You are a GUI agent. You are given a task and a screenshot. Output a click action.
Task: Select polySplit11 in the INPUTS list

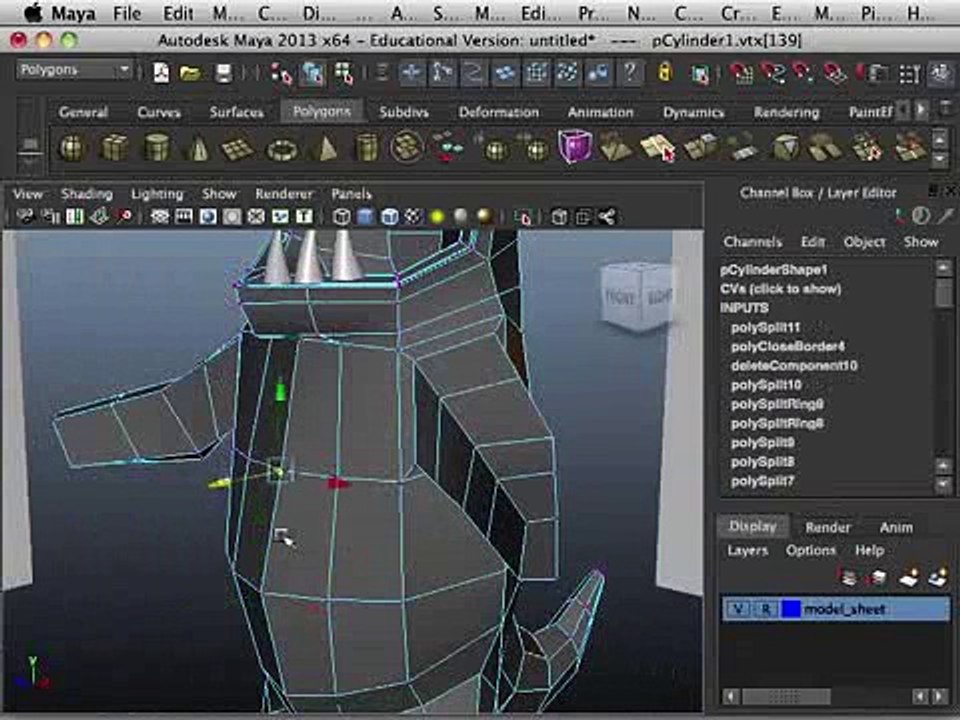[x=765, y=328]
